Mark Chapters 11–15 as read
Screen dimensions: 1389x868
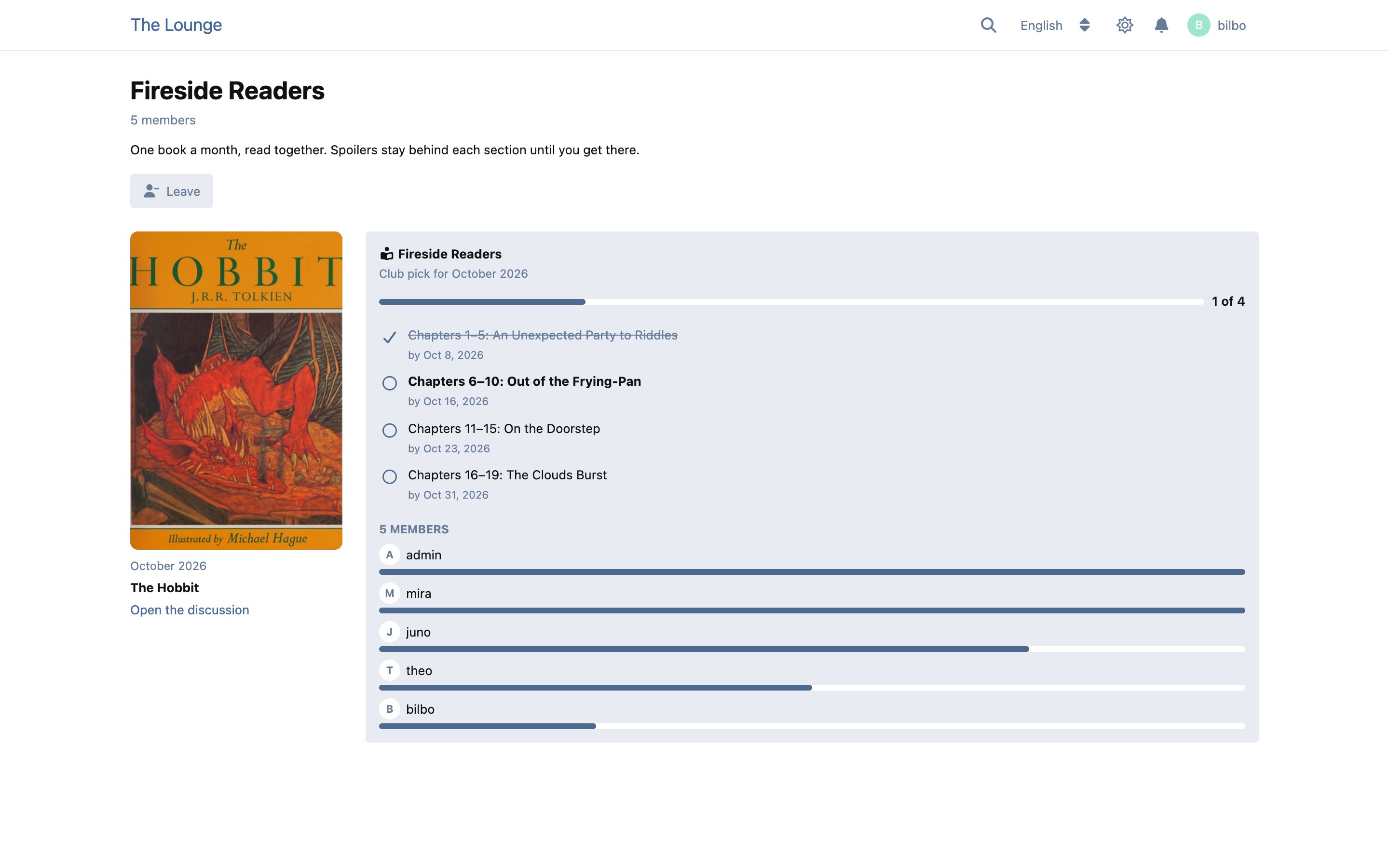tap(389, 430)
